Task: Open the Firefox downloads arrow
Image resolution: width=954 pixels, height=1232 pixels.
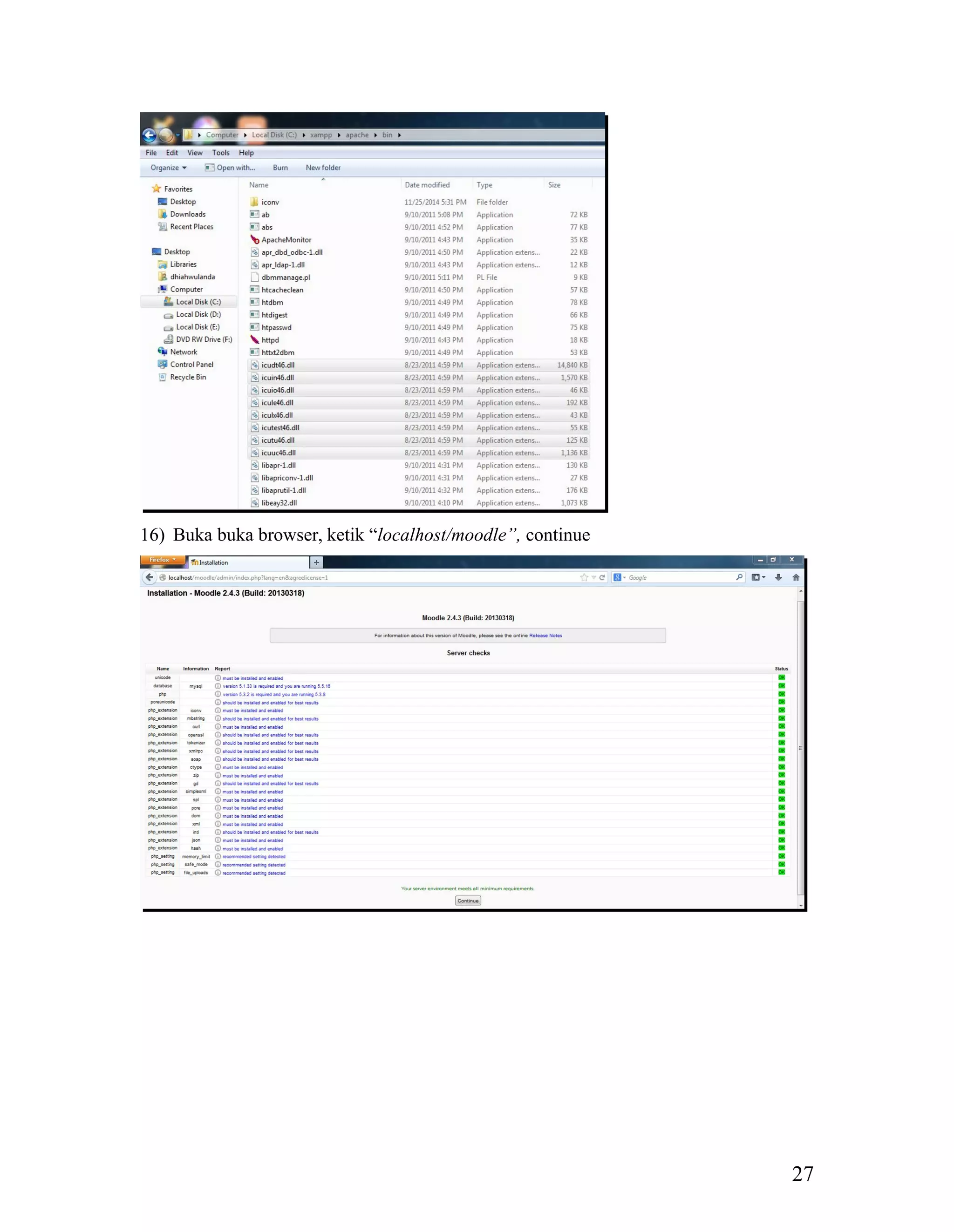Action: [778, 578]
